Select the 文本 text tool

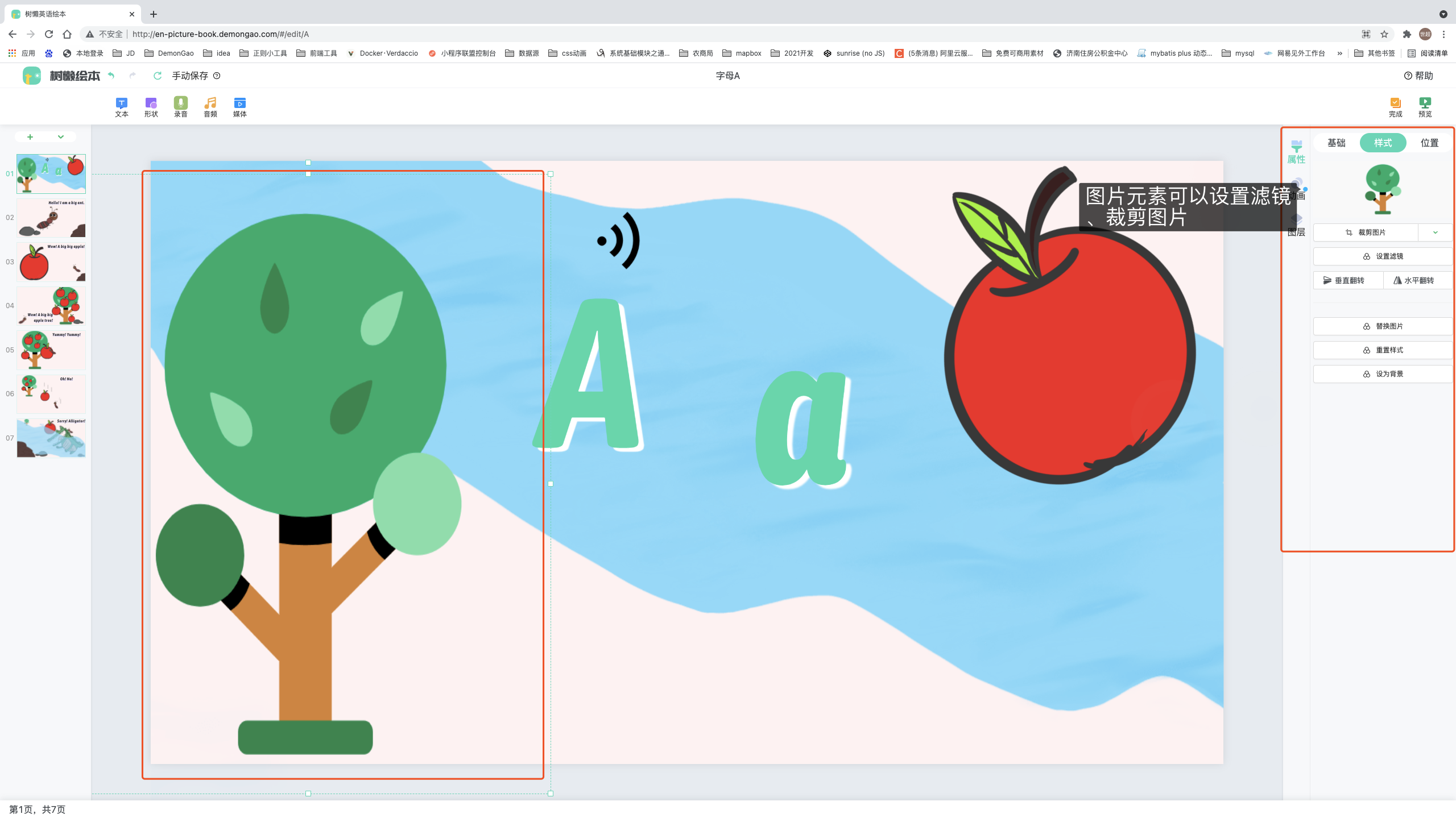pyautogui.click(x=121, y=107)
